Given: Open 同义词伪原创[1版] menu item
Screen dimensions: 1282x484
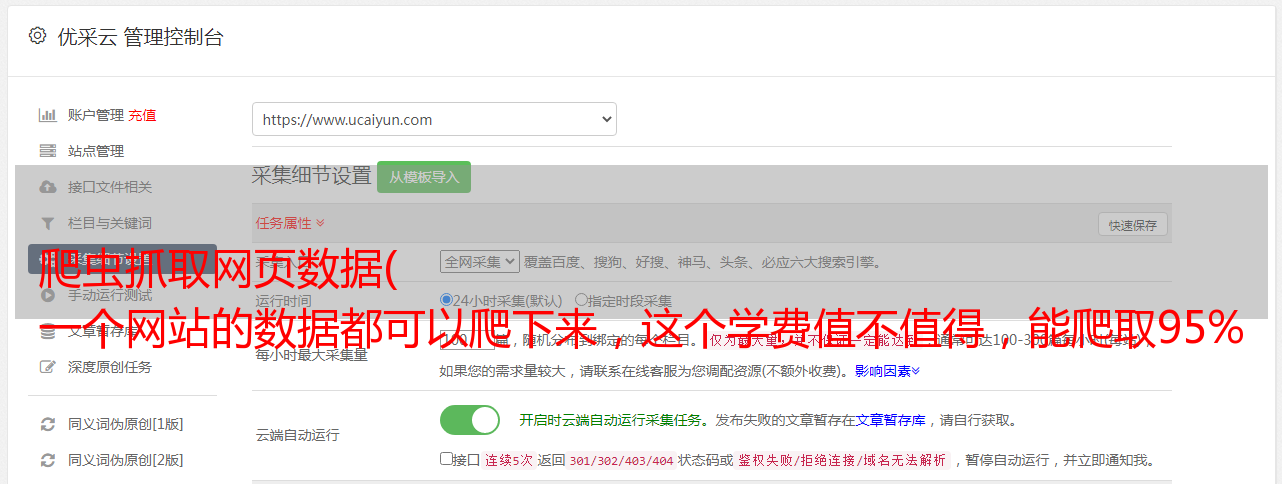Looking at the screenshot, I should click(125, 424).
